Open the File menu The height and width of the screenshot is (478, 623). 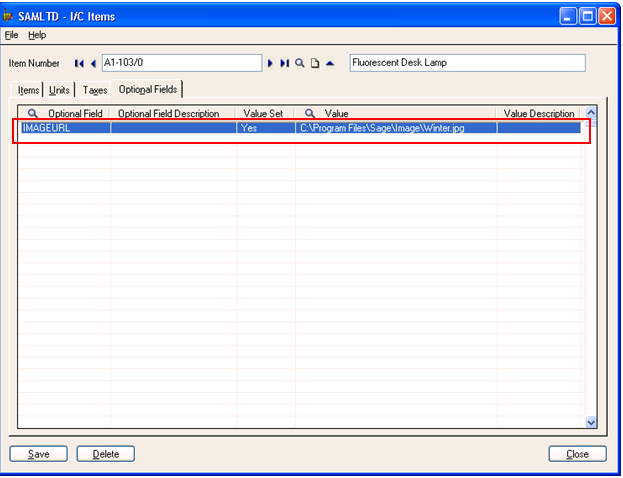12,35
